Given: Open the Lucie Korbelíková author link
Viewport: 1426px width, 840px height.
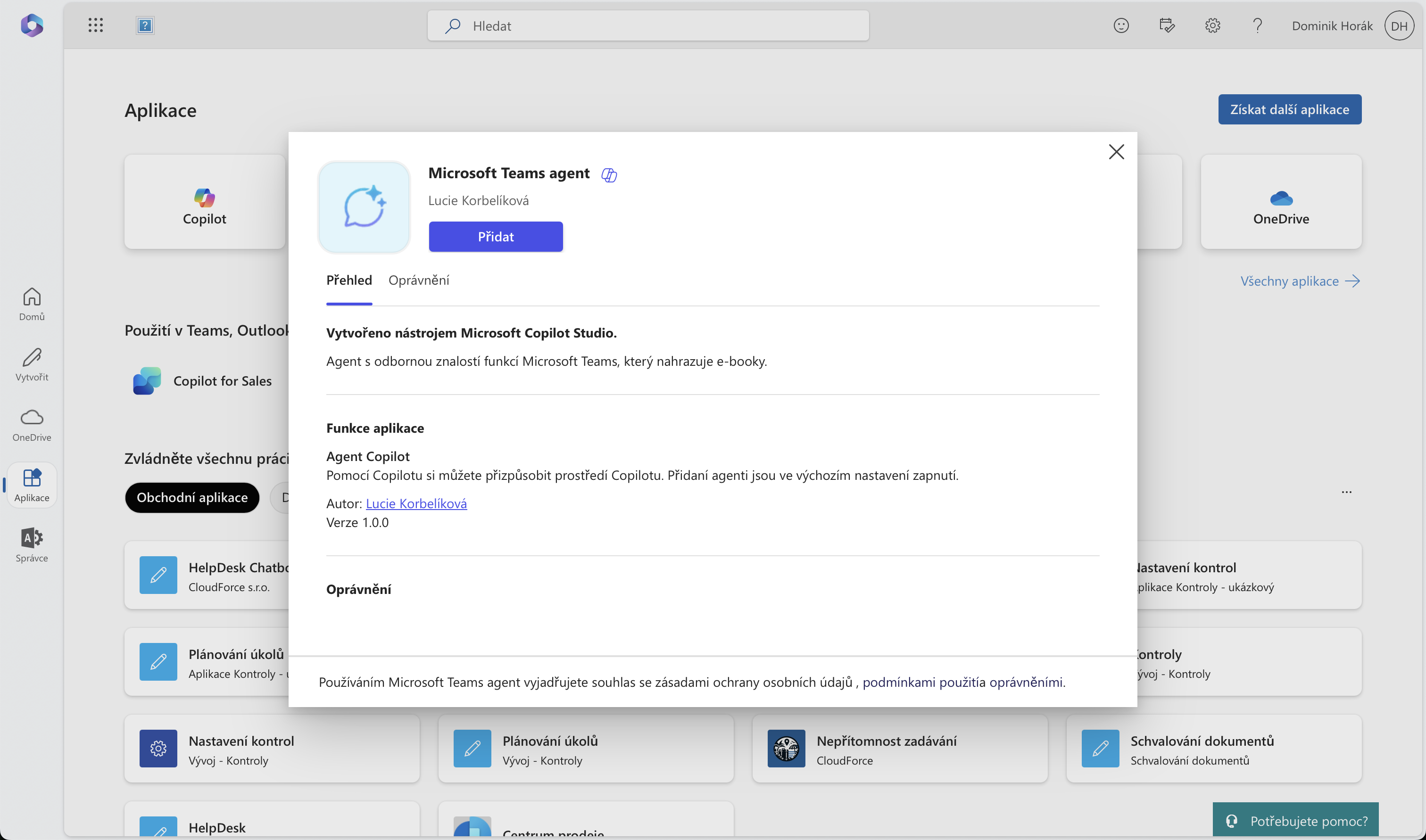Looking at the screenshot, I should pos(417,503).
